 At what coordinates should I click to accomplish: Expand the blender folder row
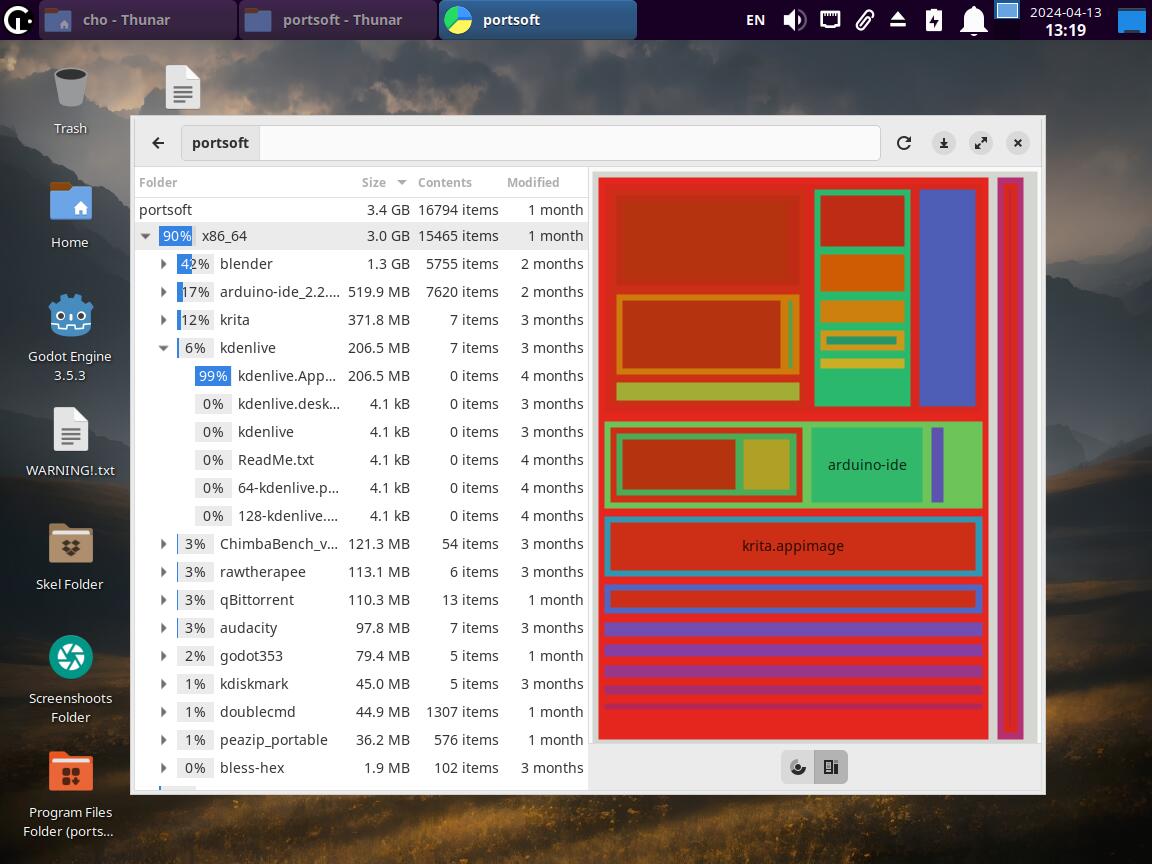tap(164, 264)
